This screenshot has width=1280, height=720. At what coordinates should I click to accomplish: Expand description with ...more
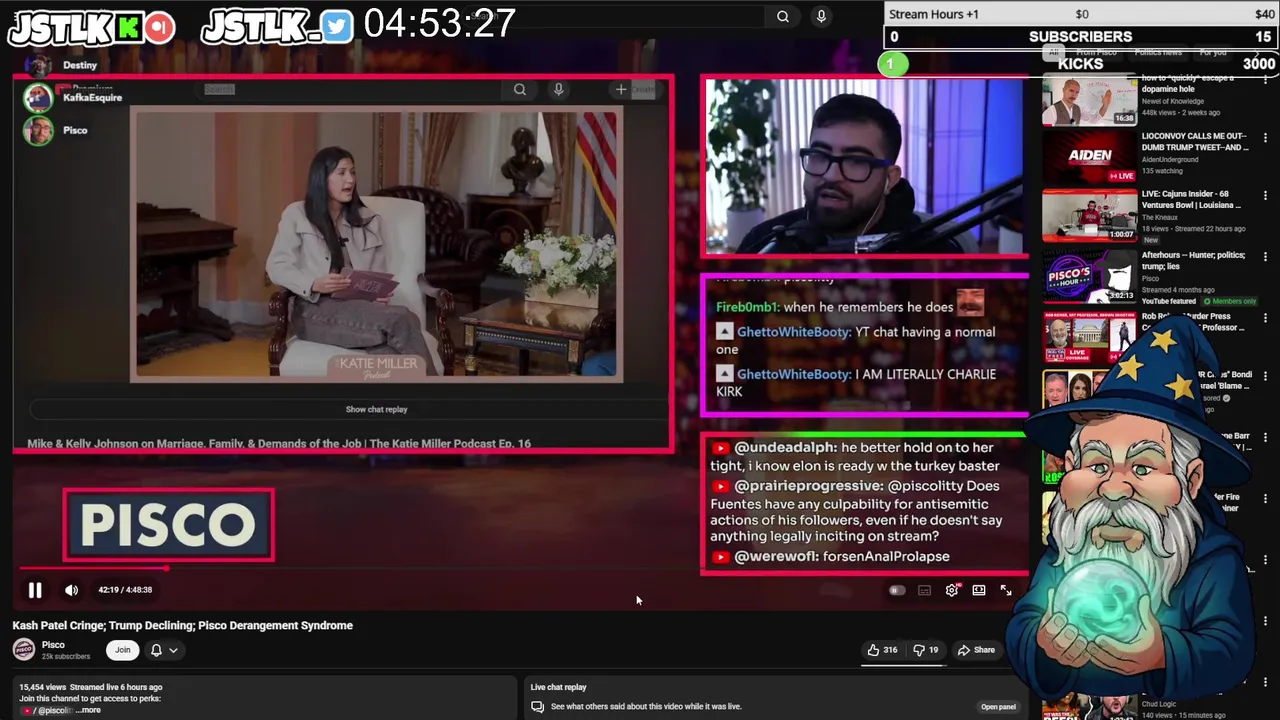[x=90, y=710]
